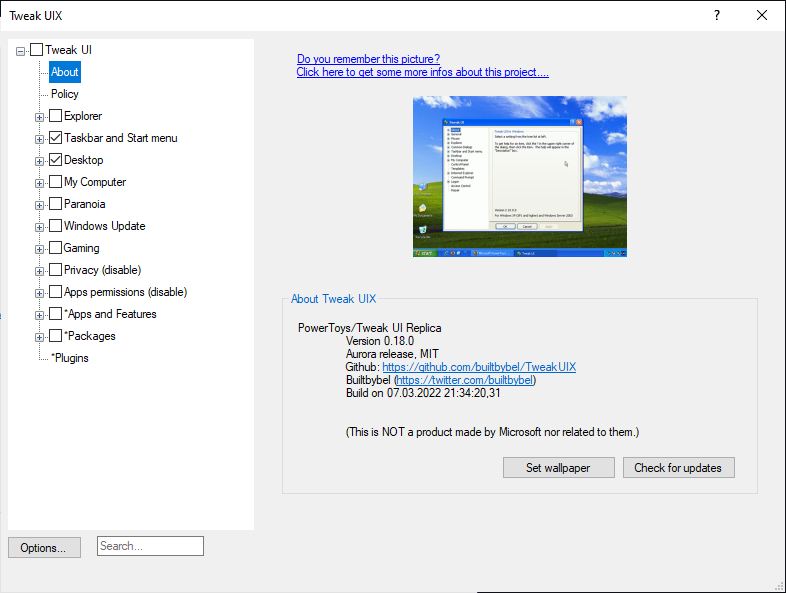Click the 'Aurora release, MIT' text

(x=392, y=354)
